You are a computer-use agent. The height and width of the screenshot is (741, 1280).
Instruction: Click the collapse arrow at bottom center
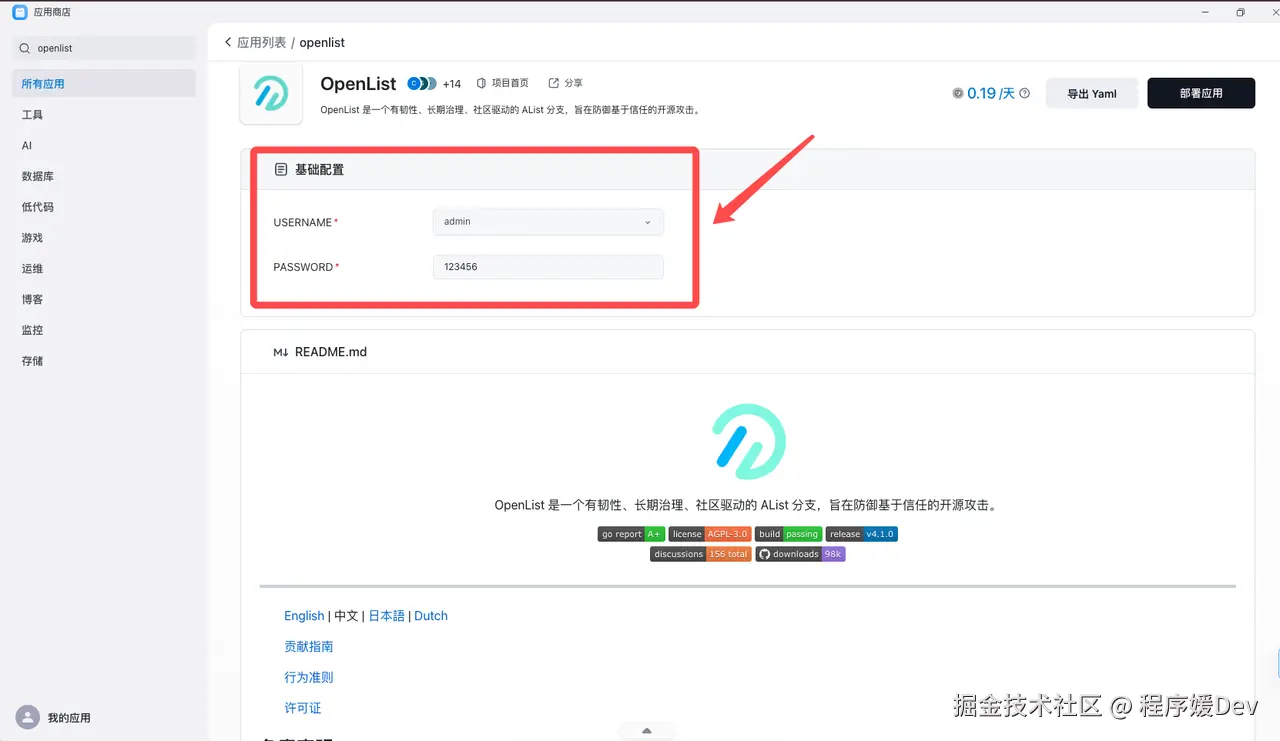pyautogui.click(x=647, y=731)
